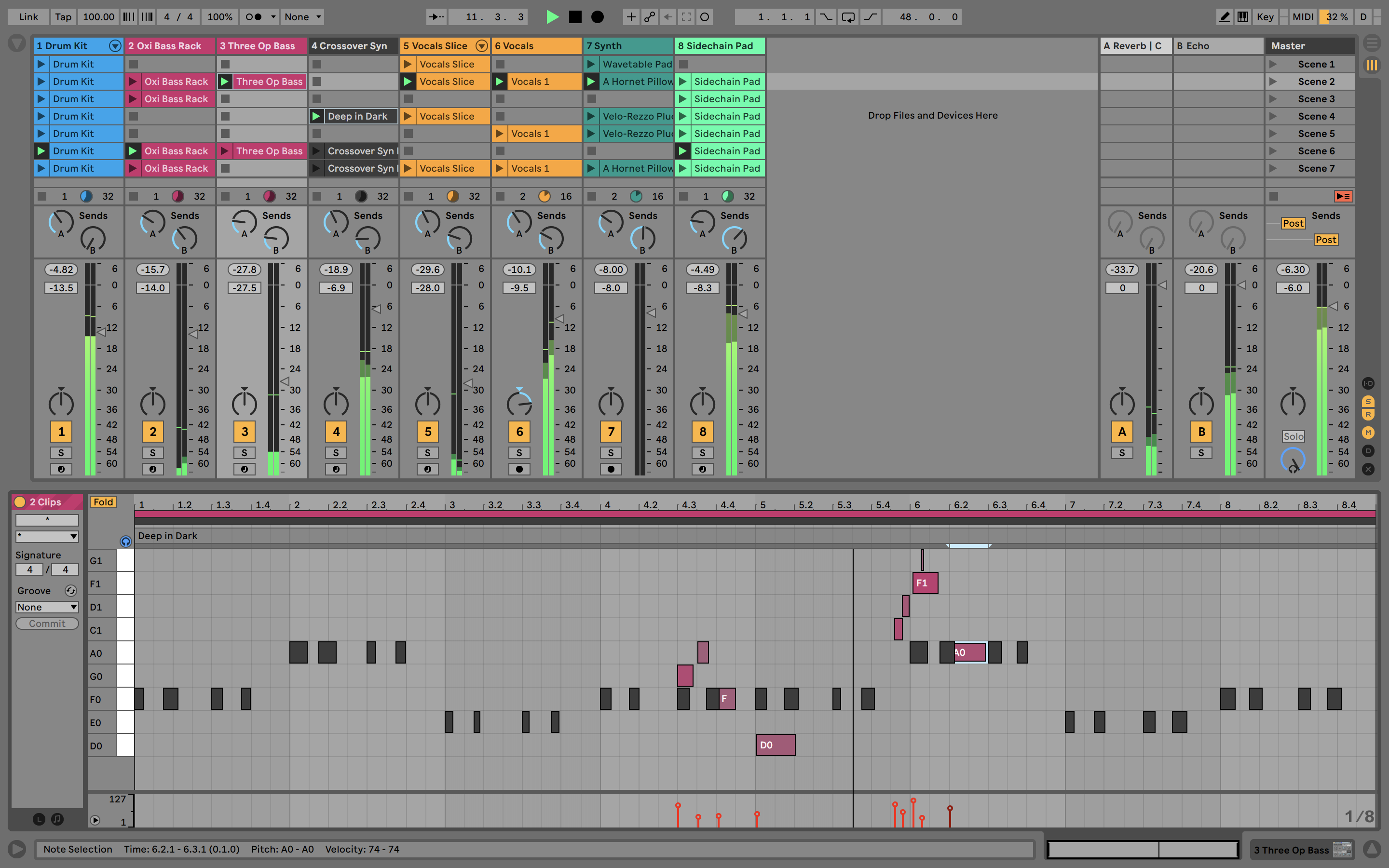Unfold the Drum Kit track chevron
1389x868 pixels.
coord(115,46)
